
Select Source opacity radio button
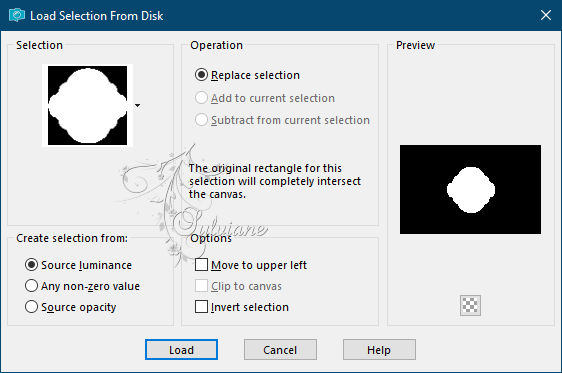coord(71,307)
